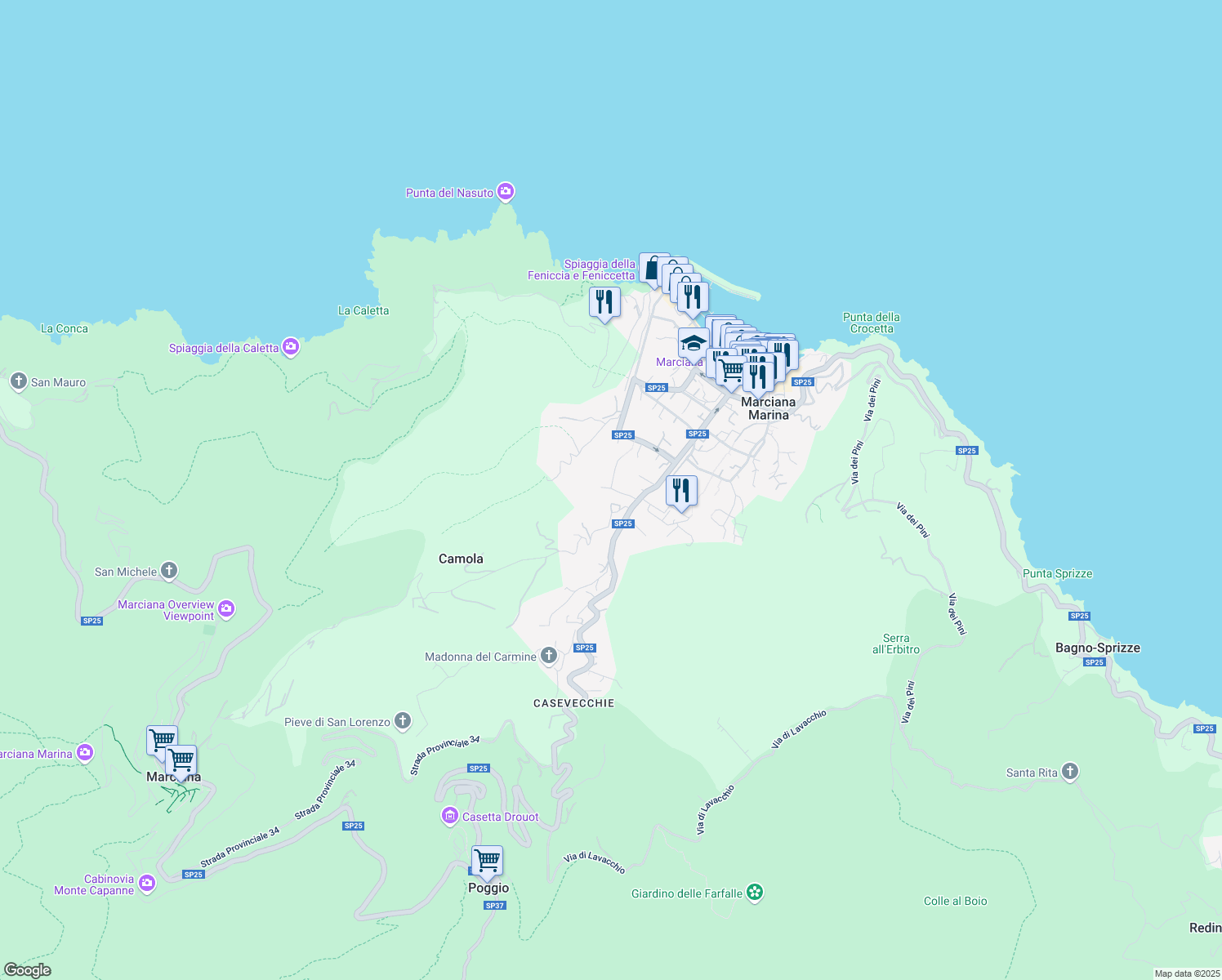
Task: Click the Casetta Drouot label
Action: 501,817
